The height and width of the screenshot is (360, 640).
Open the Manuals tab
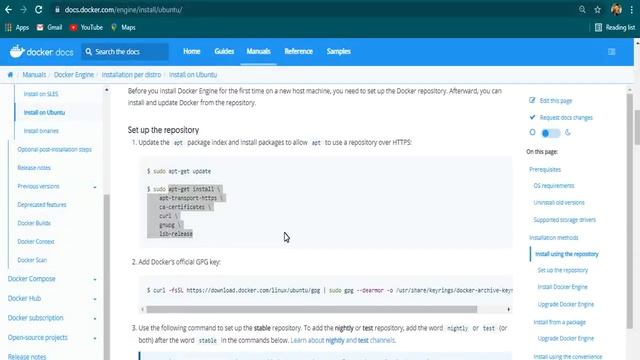[258, 51]
